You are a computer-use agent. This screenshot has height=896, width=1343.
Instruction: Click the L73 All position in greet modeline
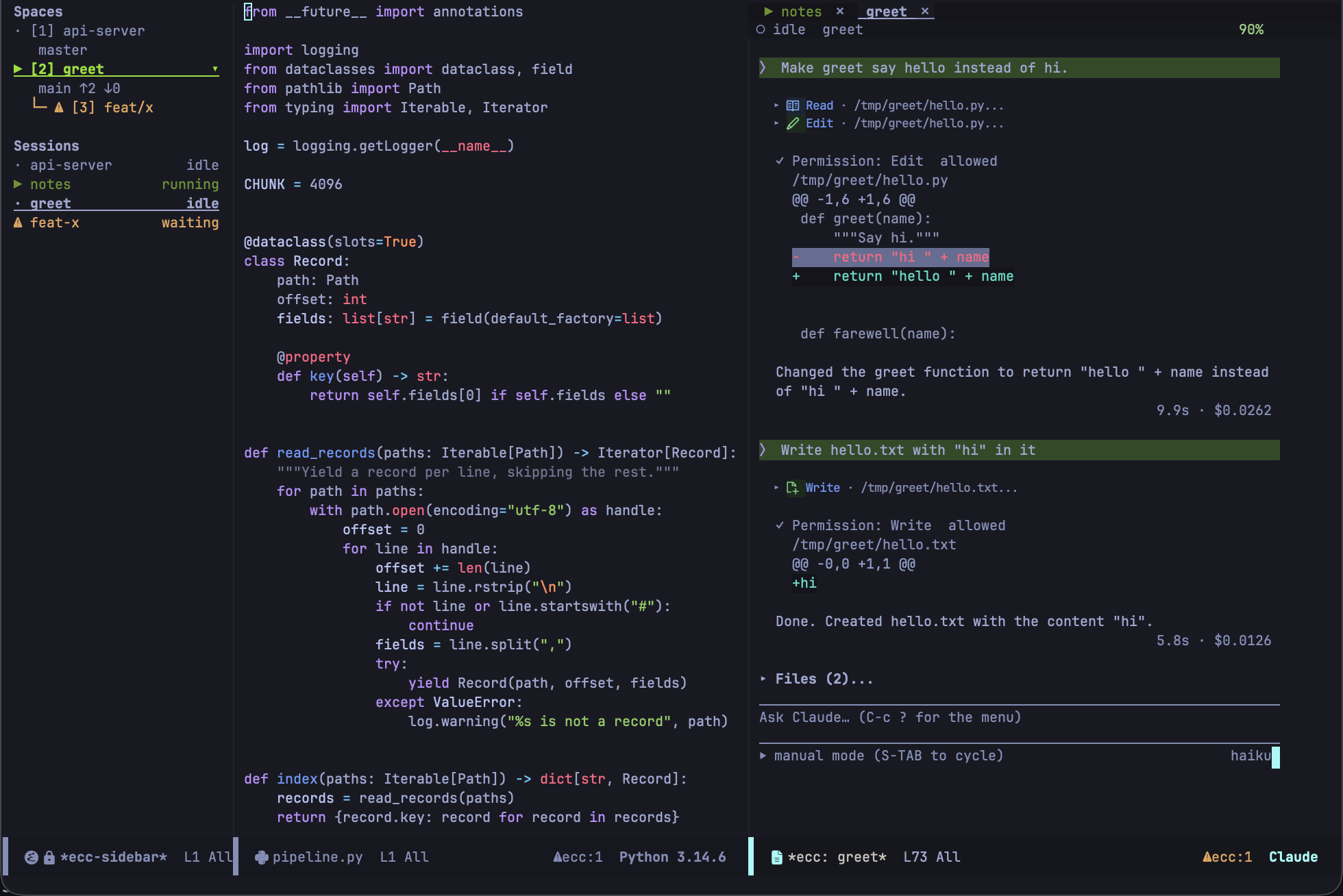pyautogui.click(x=932, y=857)
